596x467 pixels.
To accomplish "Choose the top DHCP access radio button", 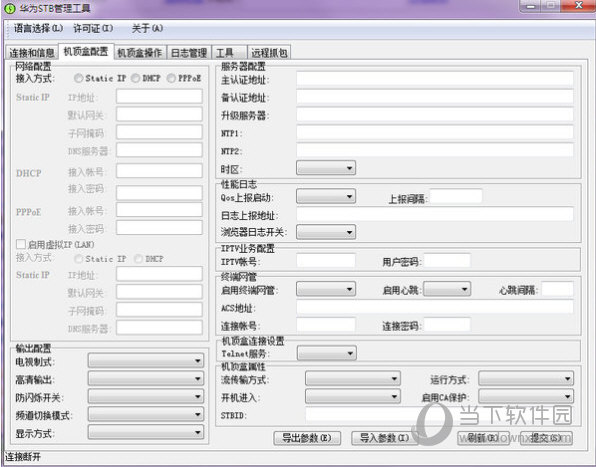I will 135,78.
